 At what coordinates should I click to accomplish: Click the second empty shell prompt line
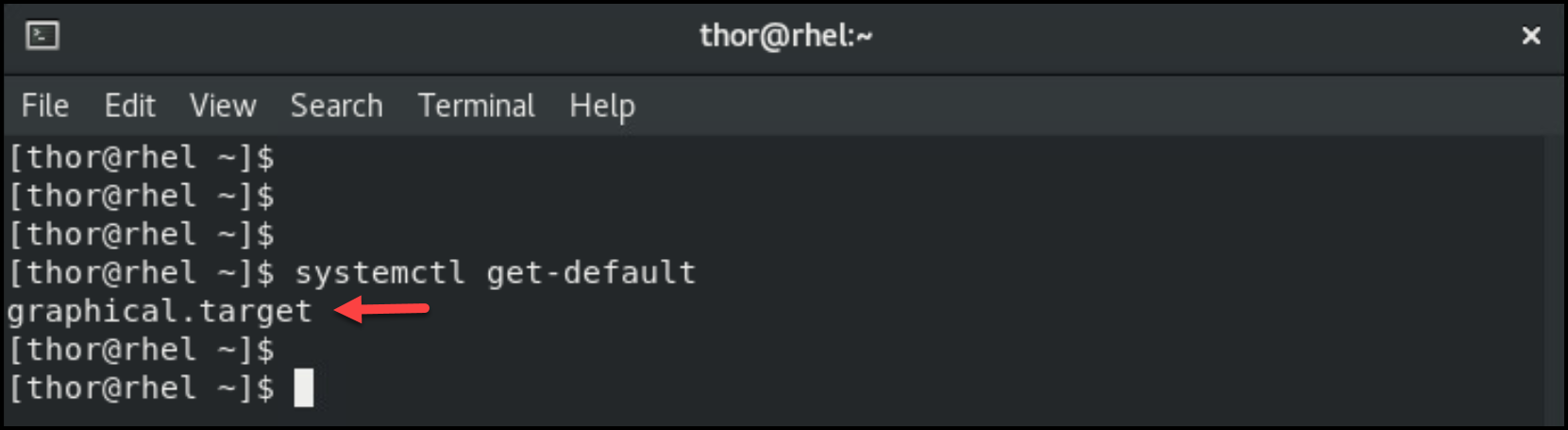pos(142,197)
